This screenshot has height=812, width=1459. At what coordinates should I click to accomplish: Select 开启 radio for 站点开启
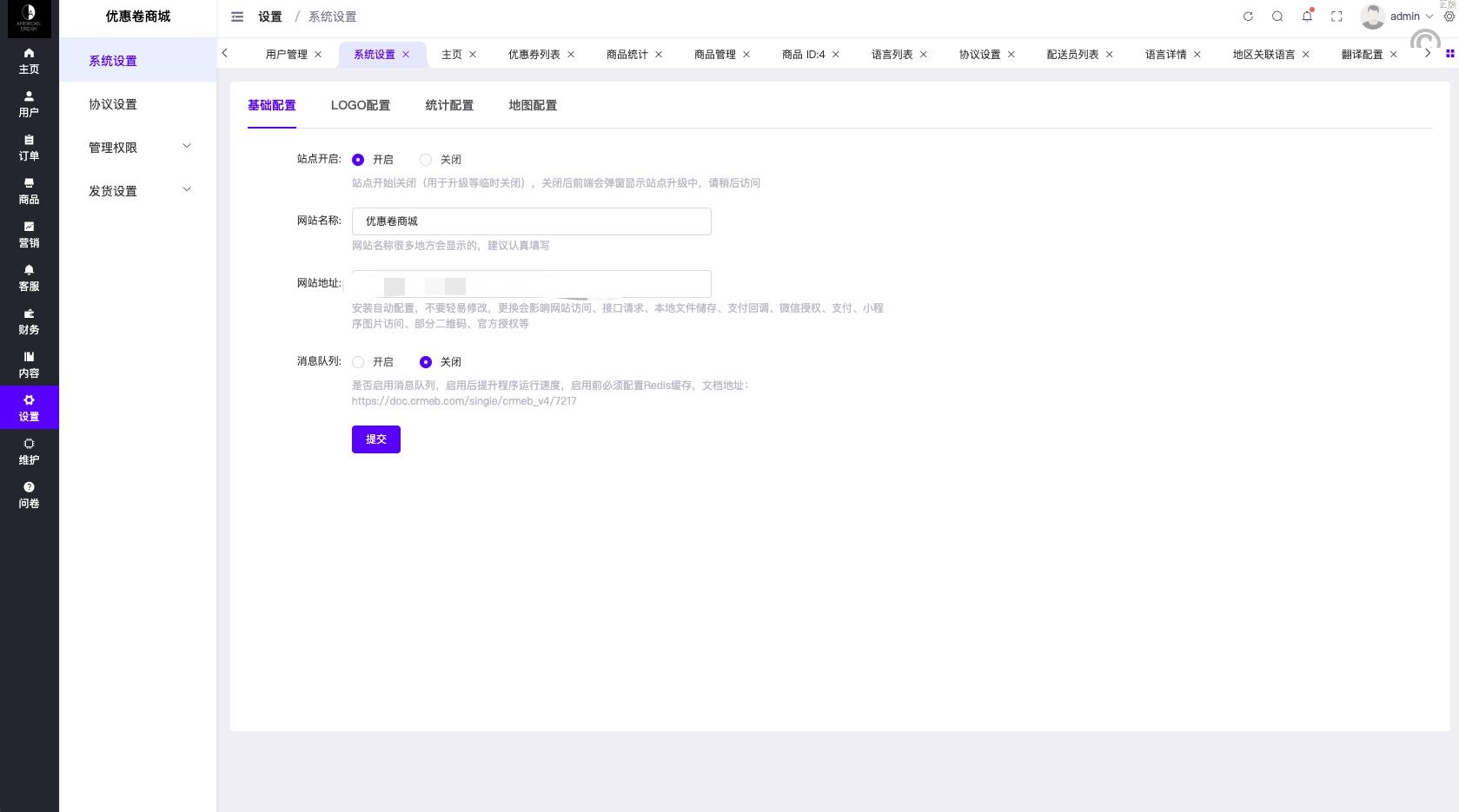click(x=358, y=160)
